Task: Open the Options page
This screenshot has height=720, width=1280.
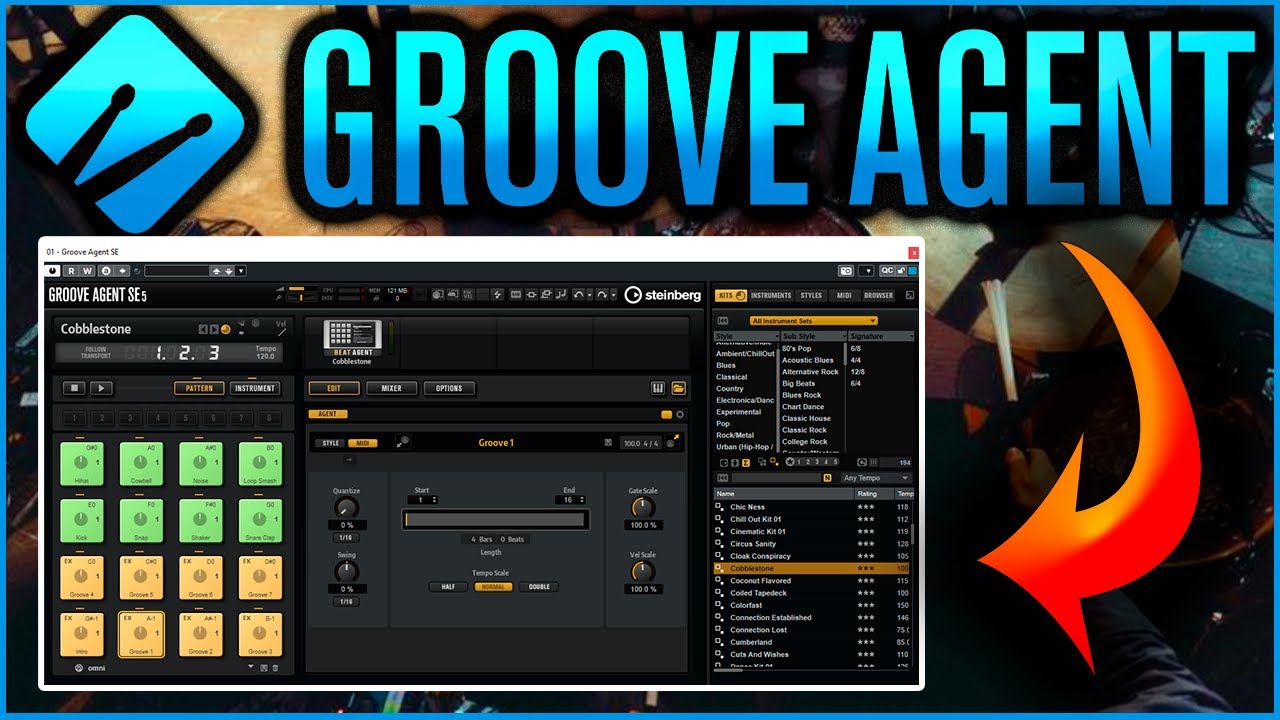Action: tap(449, 388)
